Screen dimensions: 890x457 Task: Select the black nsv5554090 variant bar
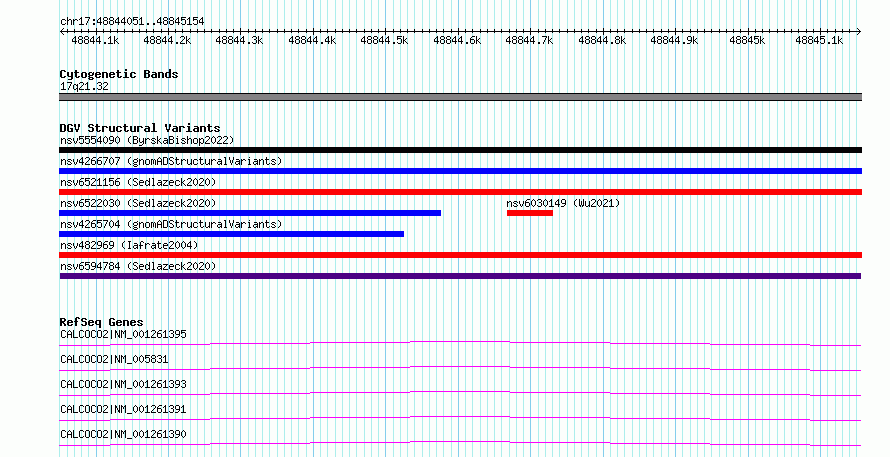[x=460, y=150]
